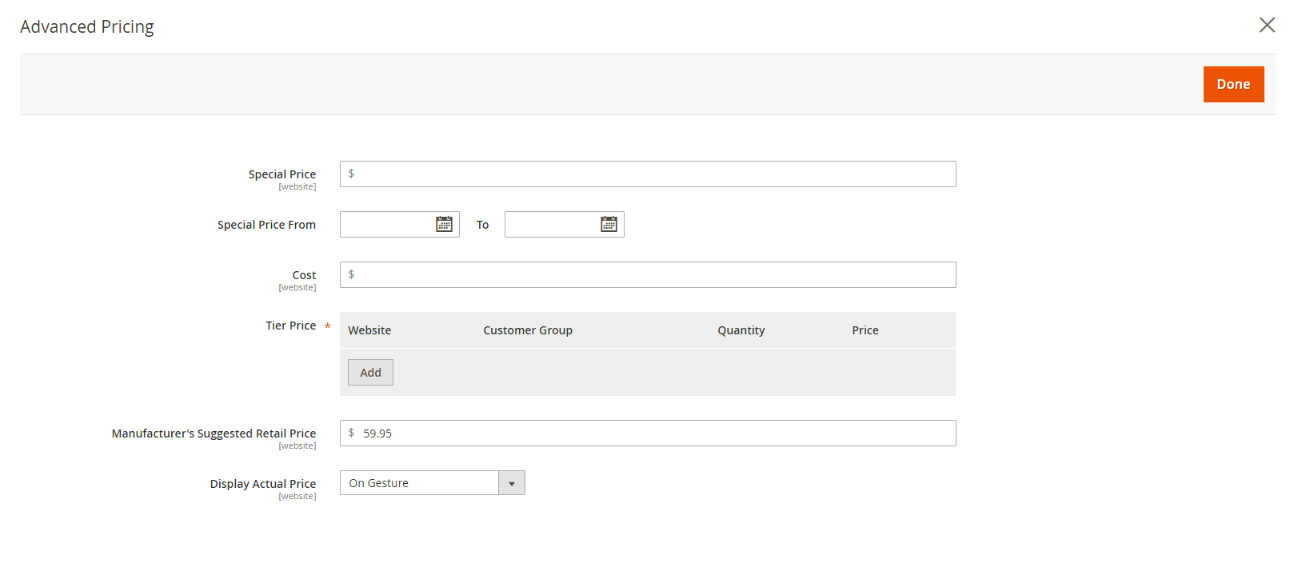
Task: Focus the Special Price From date field
Action: (x=400, y=224)
